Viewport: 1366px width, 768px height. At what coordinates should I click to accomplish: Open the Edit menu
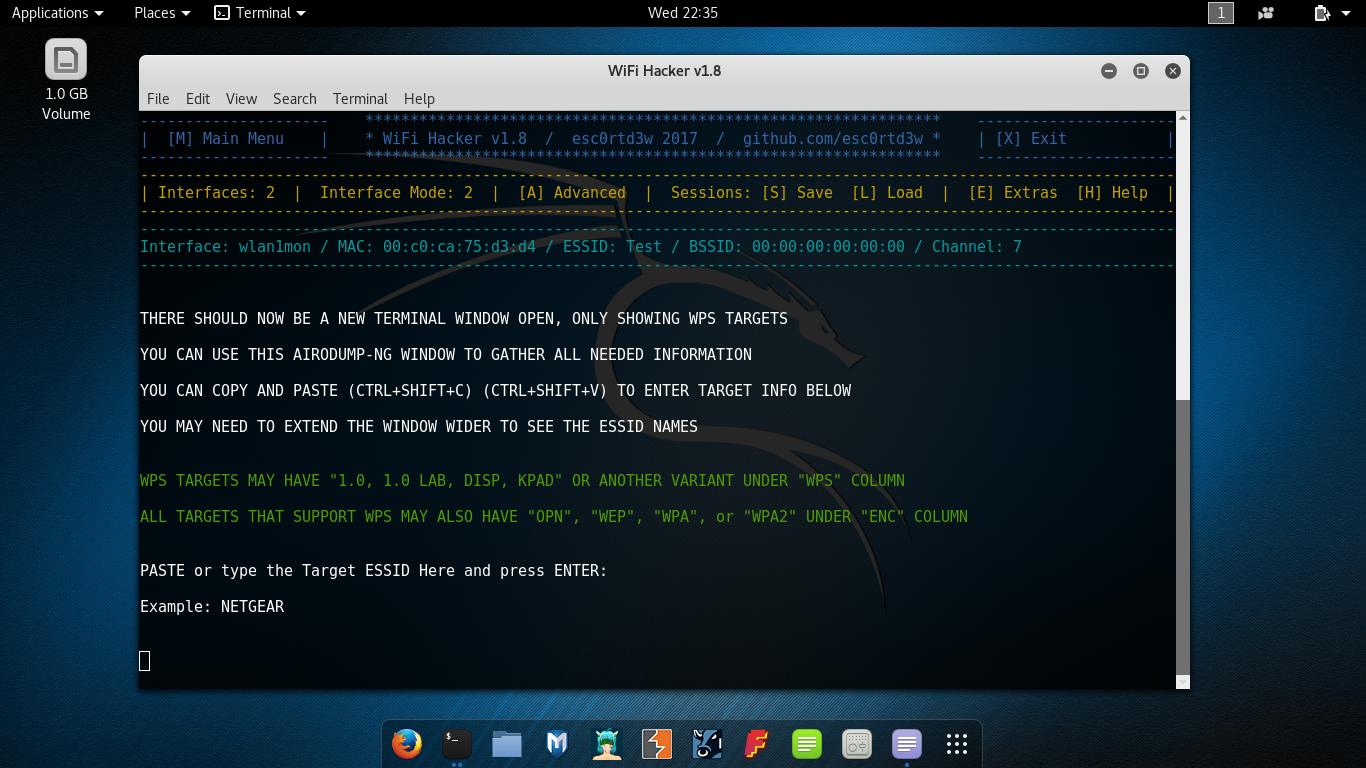198,99
